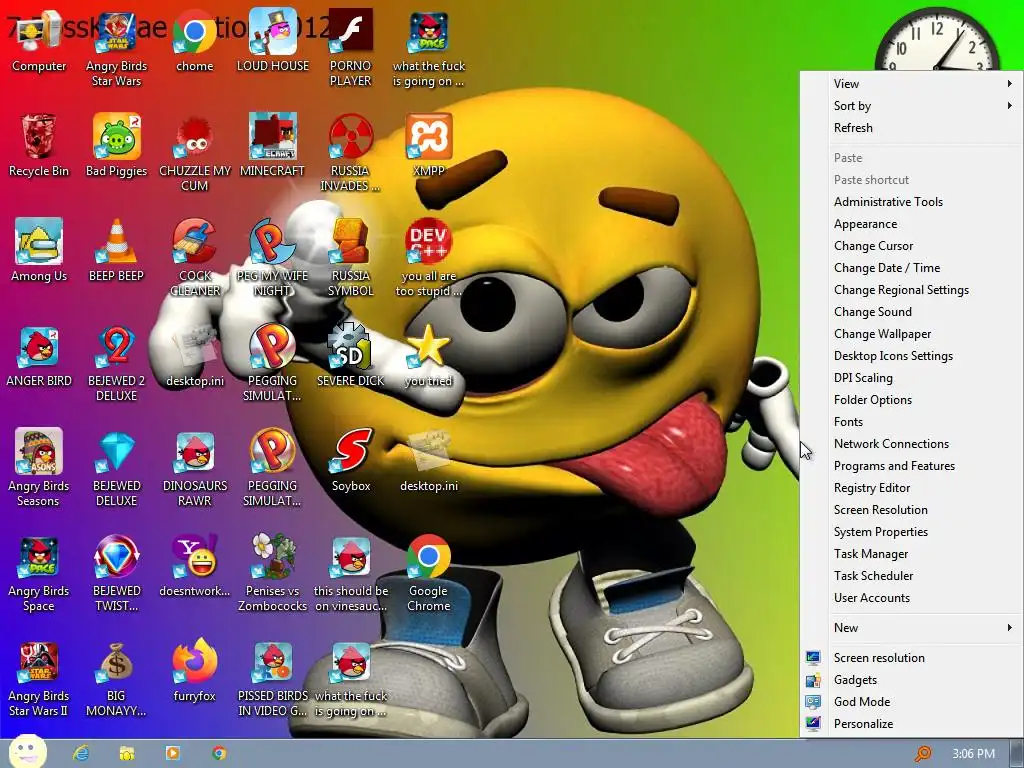This screenshot has width=1024, height=768.
Task: Click the XMPP shortcut icon
Action: [x=428, y=146]
